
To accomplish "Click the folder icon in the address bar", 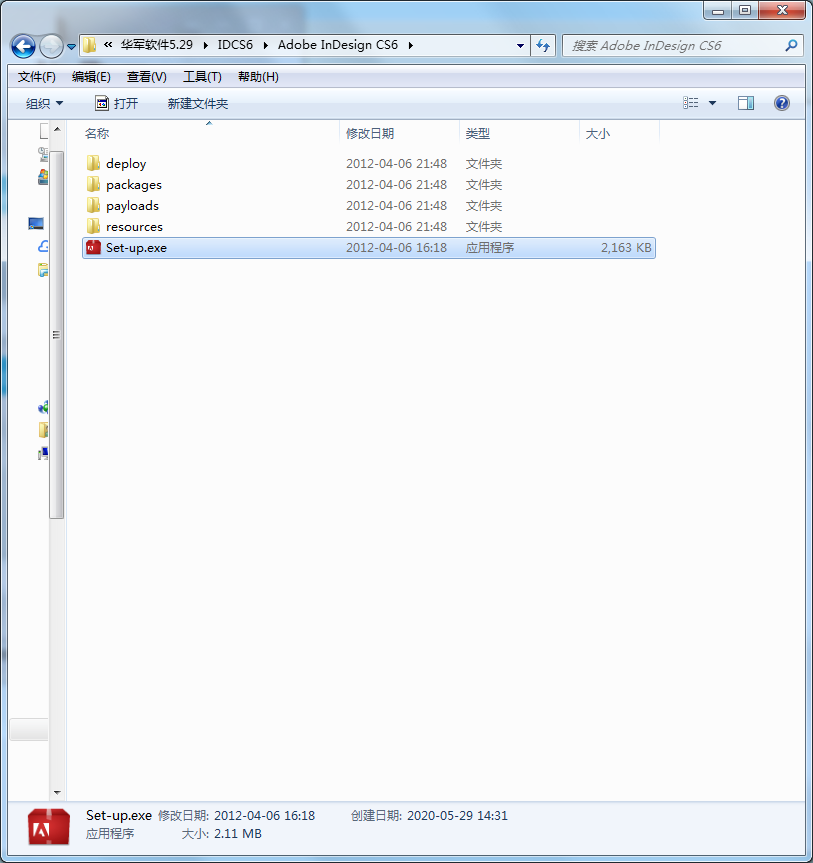I will click(x=89, y=45).
